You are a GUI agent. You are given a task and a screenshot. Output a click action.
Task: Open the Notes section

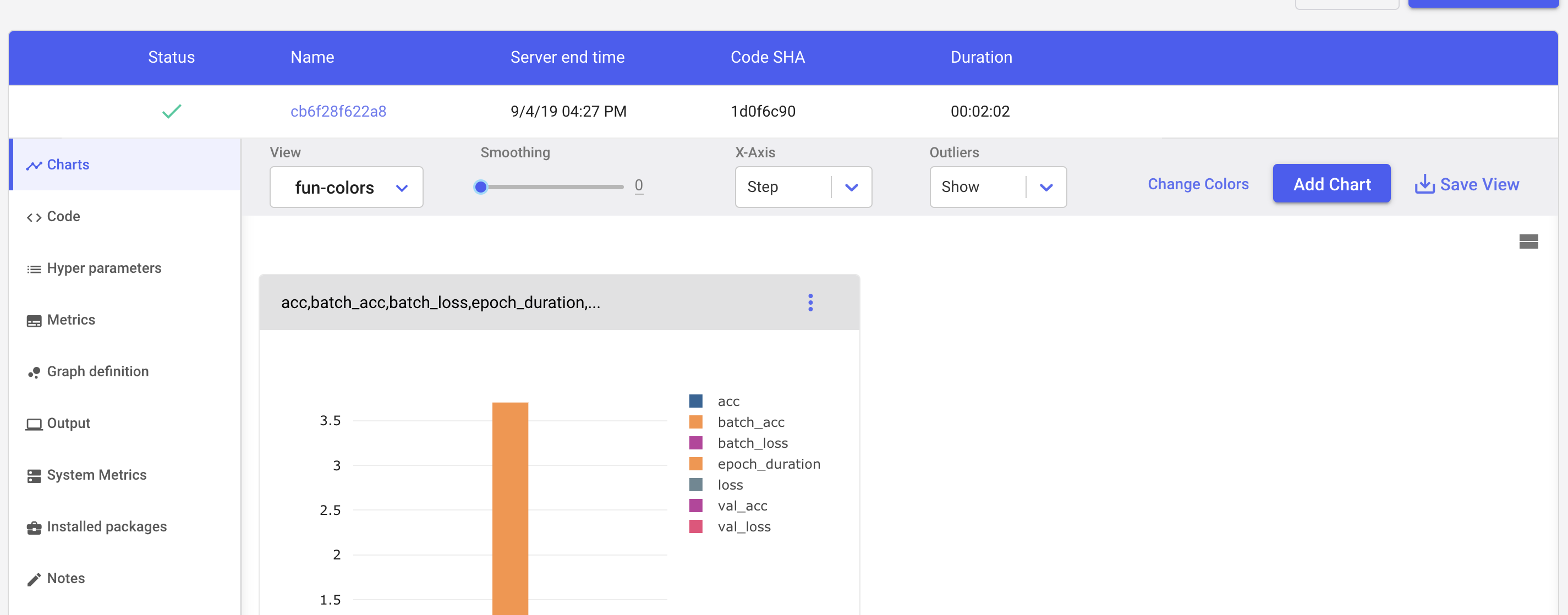click(x=125, y=579)
